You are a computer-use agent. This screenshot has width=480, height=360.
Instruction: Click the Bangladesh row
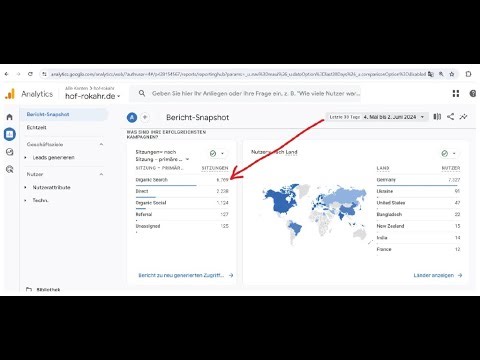418,214
